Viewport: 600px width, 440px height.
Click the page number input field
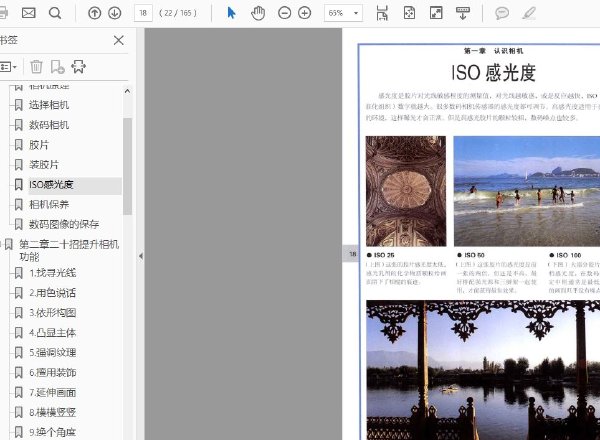(143, 13)
